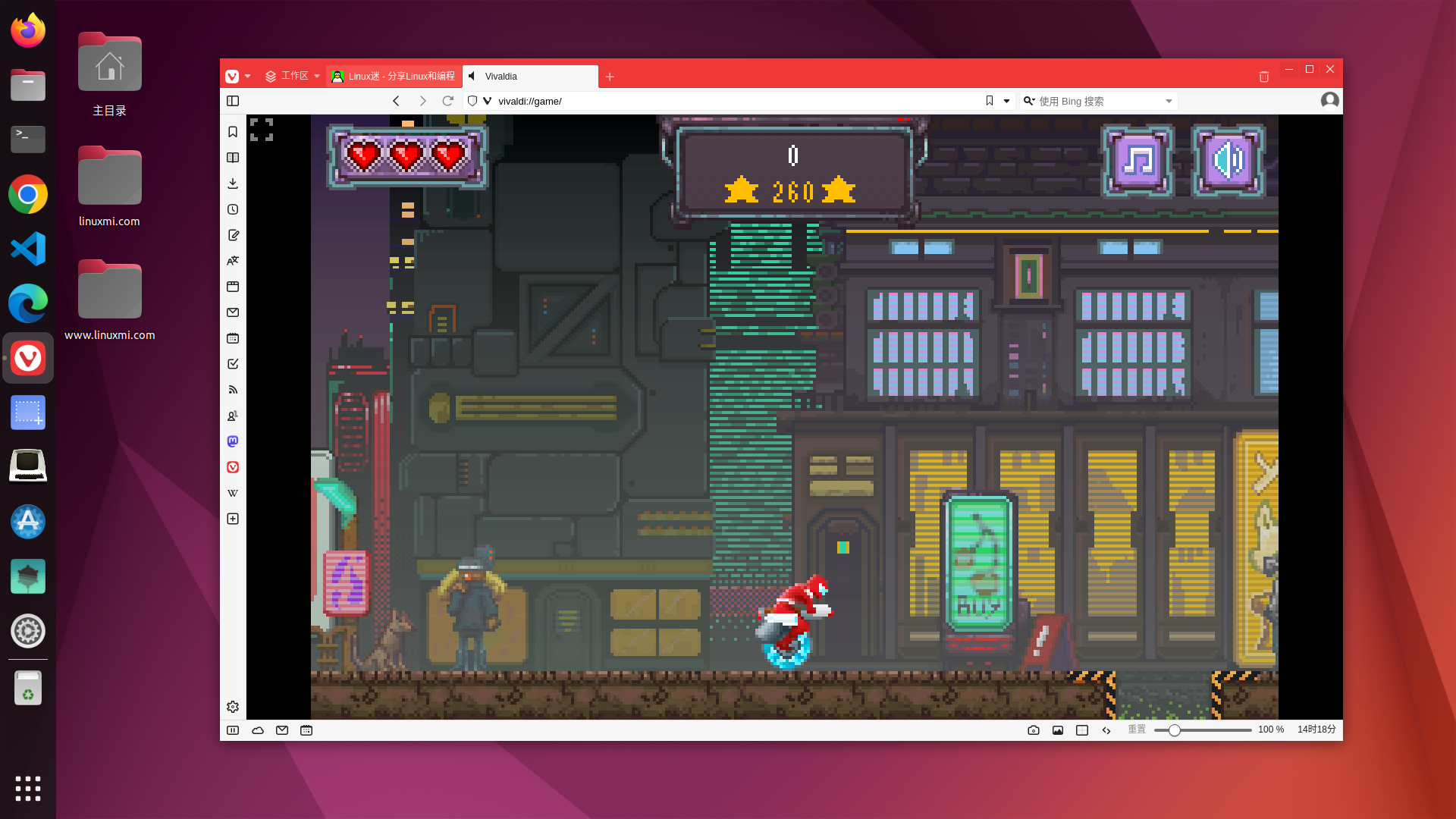1456x819 pixels.
Task: Show applications grid in the dock
Action: pyautogui.click(x=28, y=789)
